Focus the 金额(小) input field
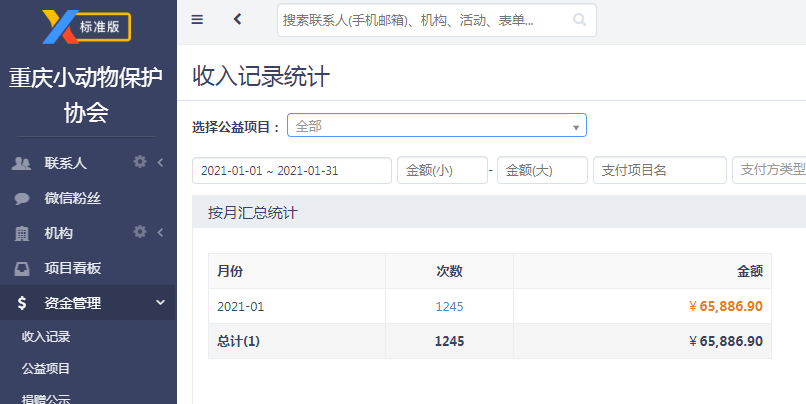The image size is (806, 404). coord(442,171)
